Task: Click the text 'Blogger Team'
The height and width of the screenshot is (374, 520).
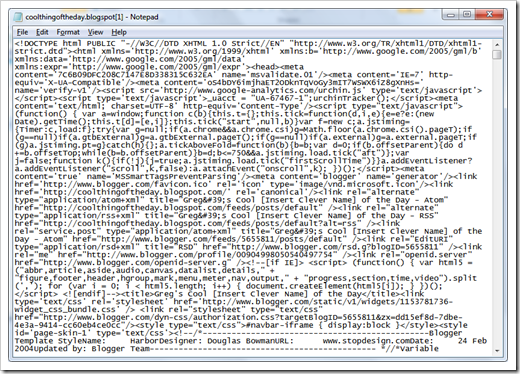Action: [x=121, y=349]
